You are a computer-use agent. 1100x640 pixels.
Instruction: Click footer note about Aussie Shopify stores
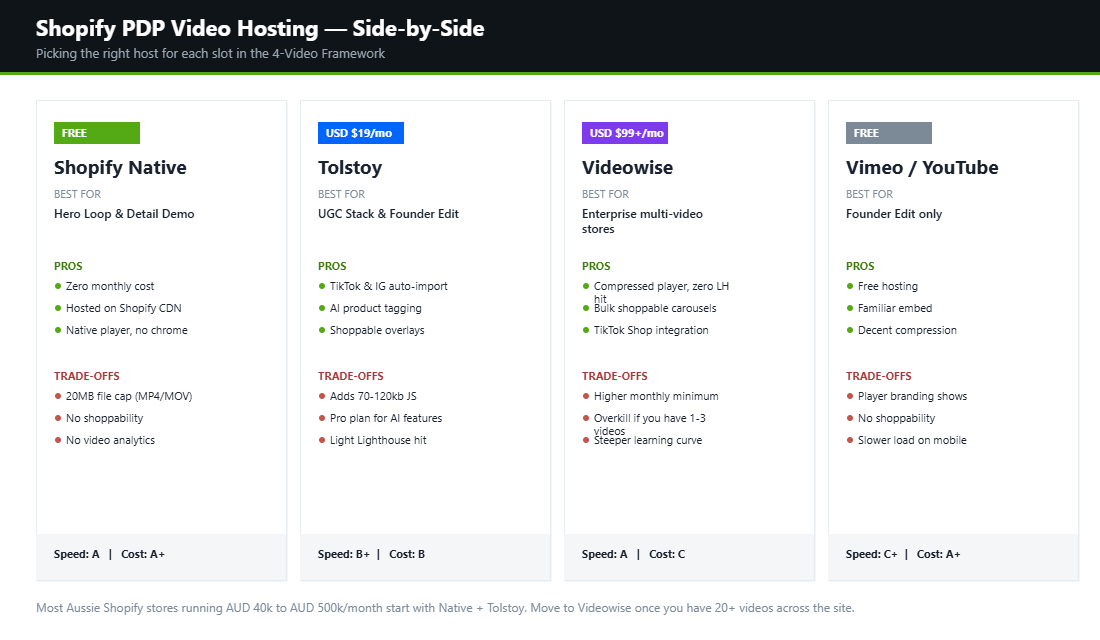point(445,608)
